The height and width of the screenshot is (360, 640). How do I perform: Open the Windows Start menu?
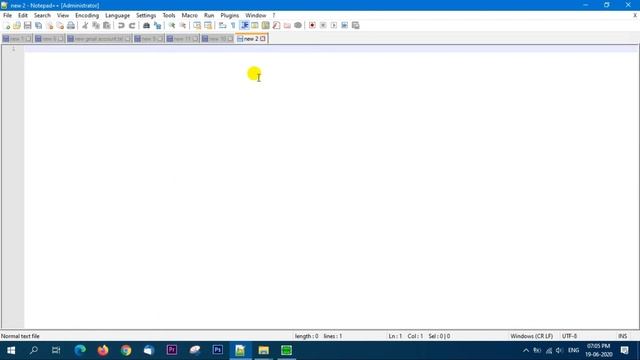[x=11, y=350]
